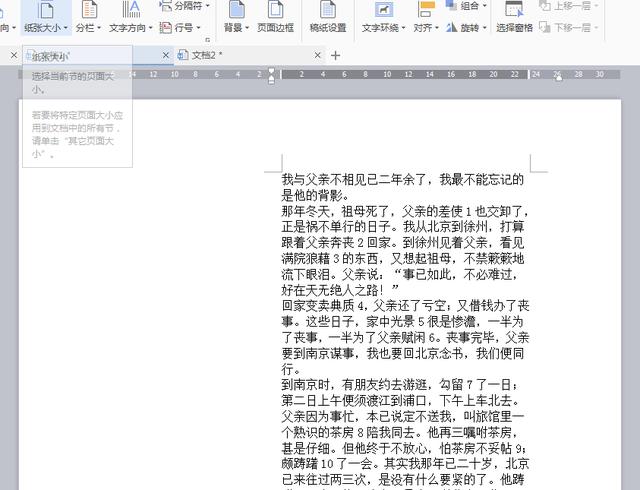This screenshot has width=640, height=490.
Task: Click the horizontal ruler at mark 10
Action: (387, 74)
